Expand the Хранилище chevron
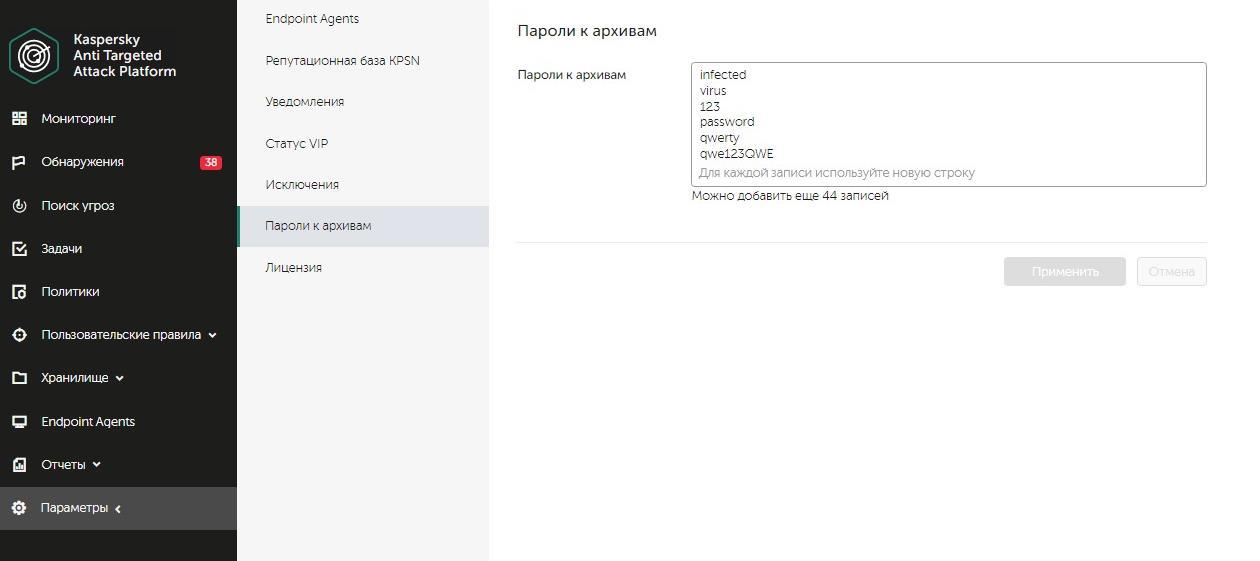Image resolution: width=1260 pixels, height=561 pixels. pos(120,379)
